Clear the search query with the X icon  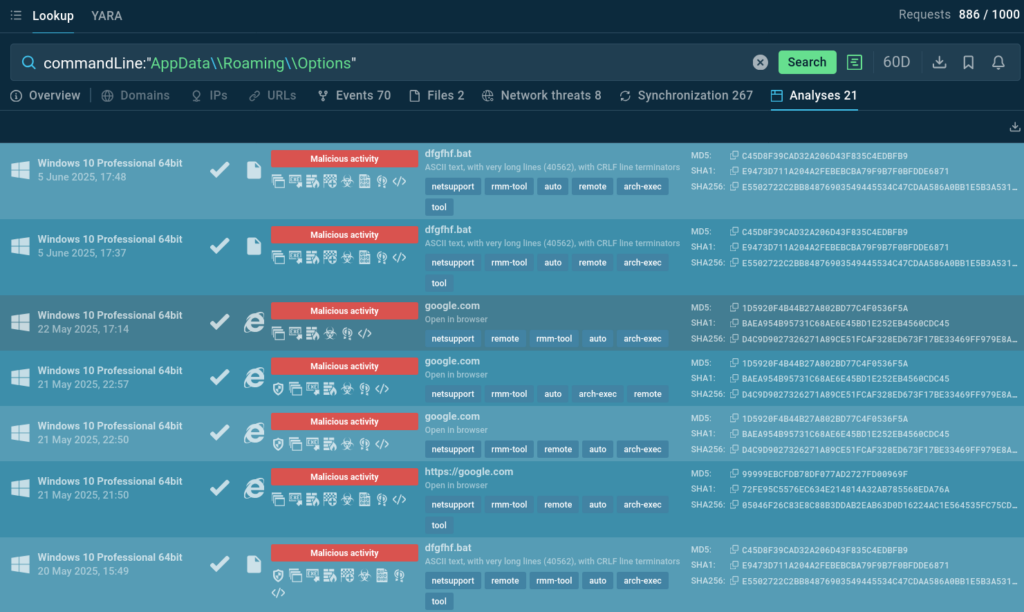pos(760,62)
